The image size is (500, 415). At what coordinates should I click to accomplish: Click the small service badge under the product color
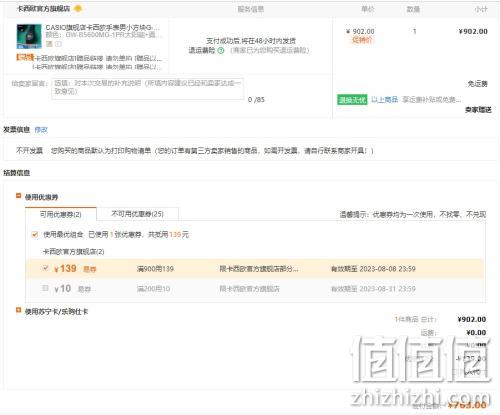[49, 44]
